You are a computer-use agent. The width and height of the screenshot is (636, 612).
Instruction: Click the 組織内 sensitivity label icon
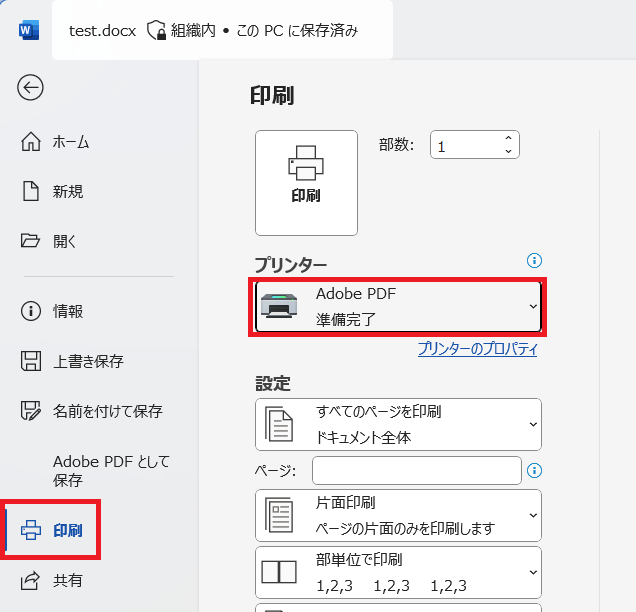tap(156, 30)
